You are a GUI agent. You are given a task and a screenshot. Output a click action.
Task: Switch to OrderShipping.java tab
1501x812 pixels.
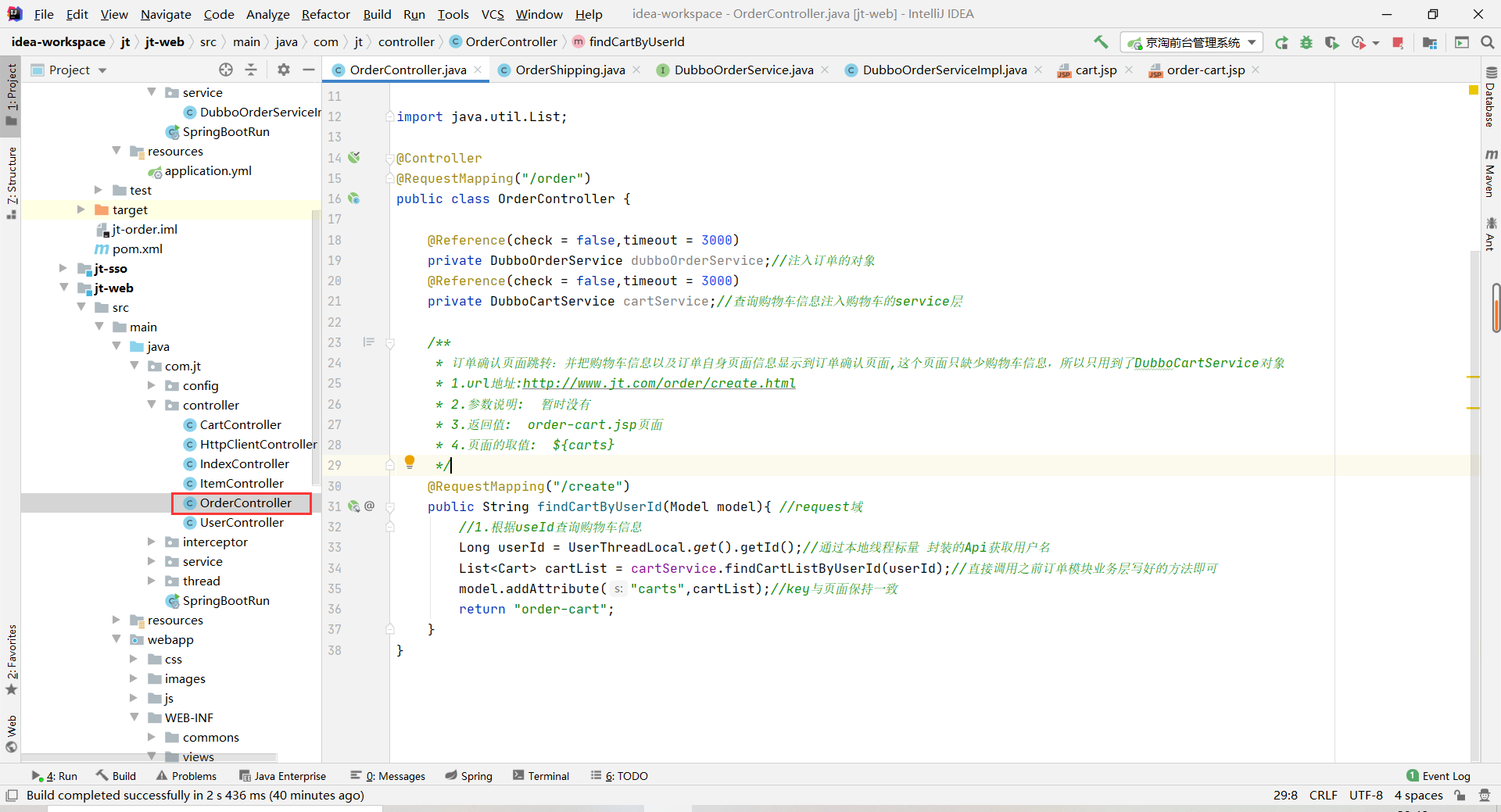tap(570, 70)
